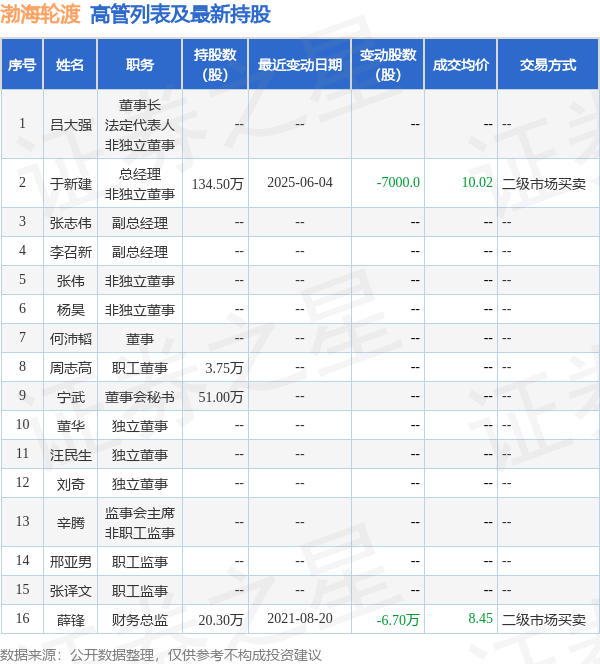Select the 成交均价 column header

(x=461, y=65)
